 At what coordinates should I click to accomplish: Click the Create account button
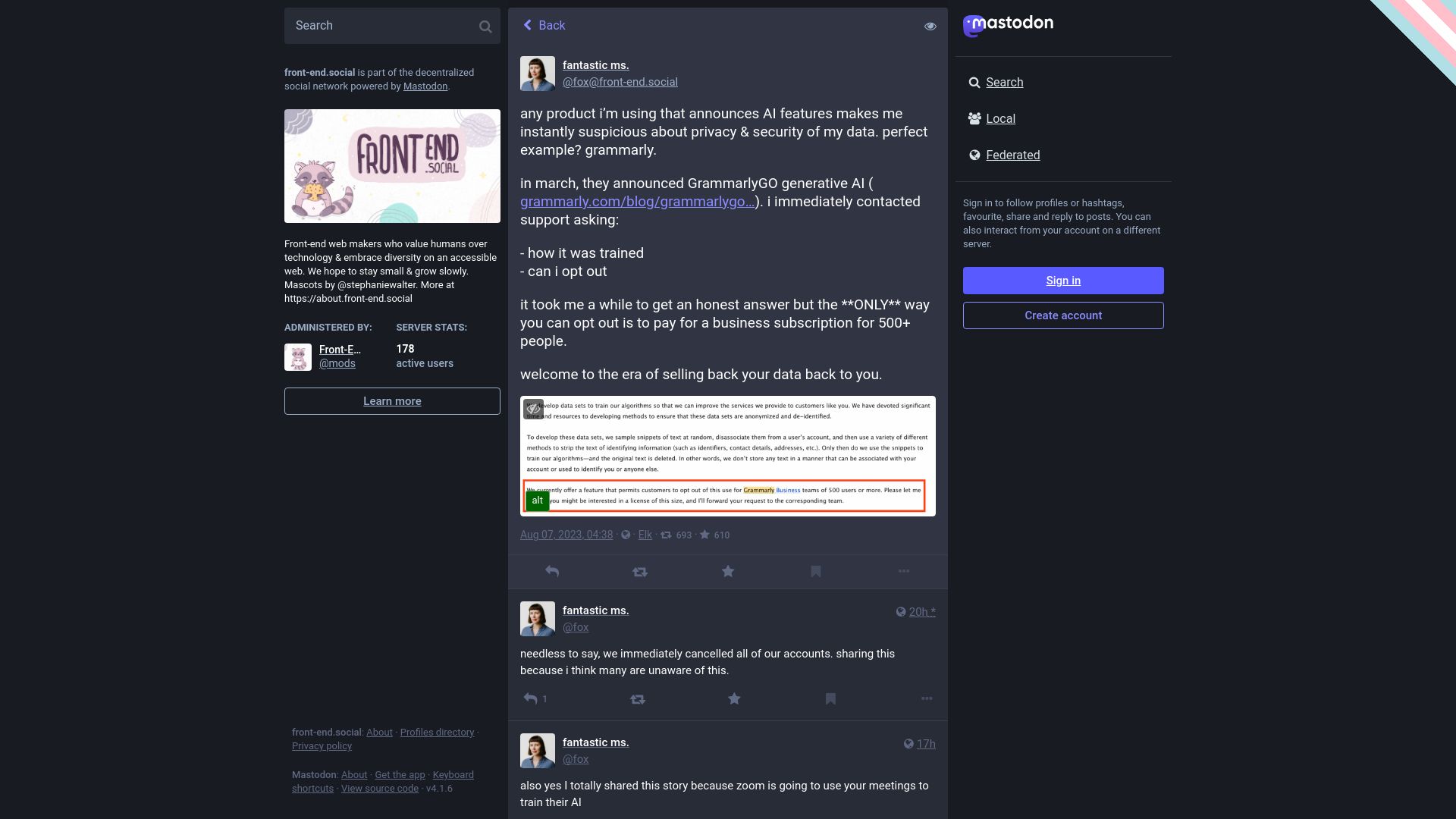1063,315
